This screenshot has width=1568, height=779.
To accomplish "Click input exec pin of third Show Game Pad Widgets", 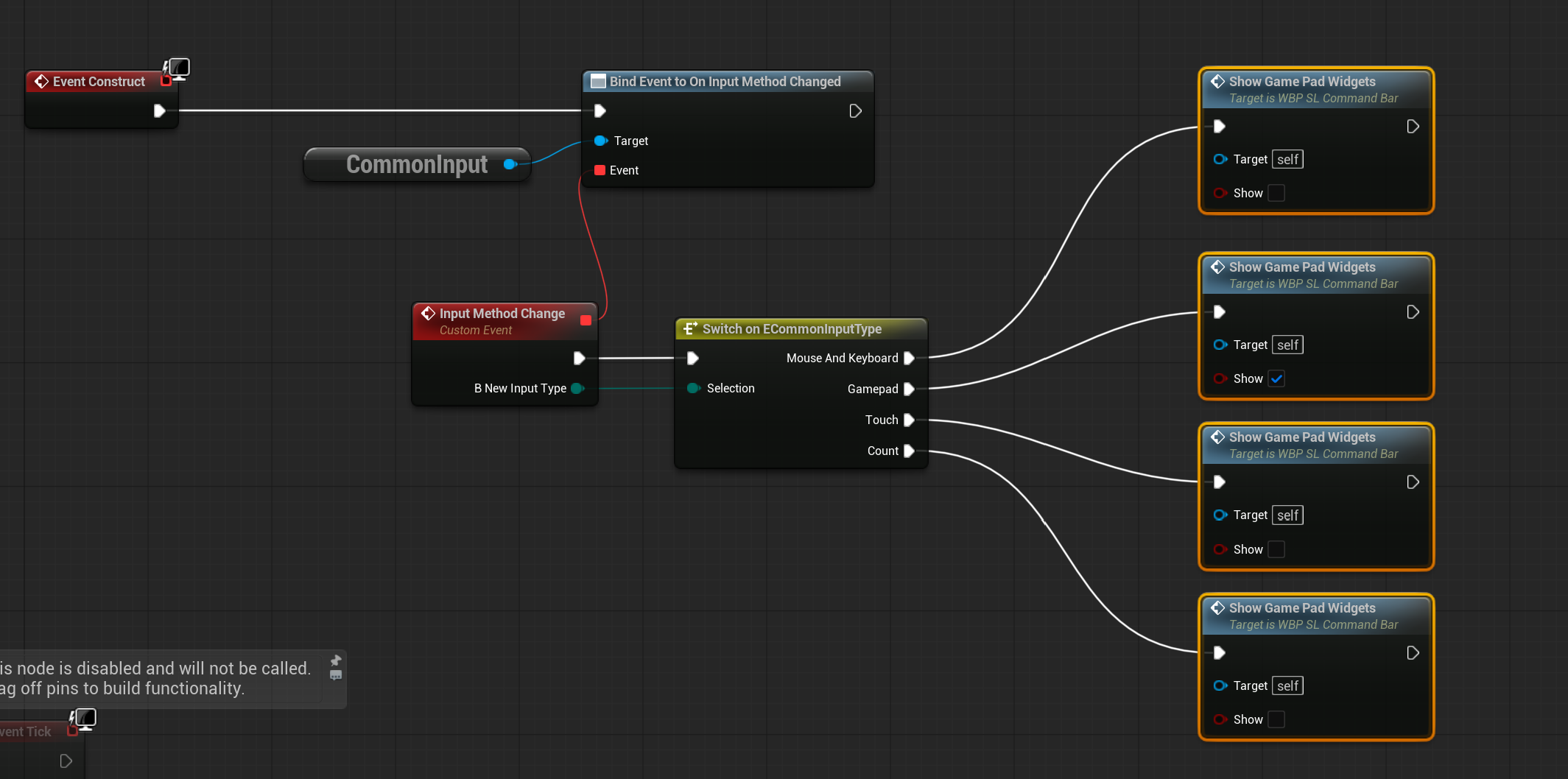I will tap(1219, 482).
